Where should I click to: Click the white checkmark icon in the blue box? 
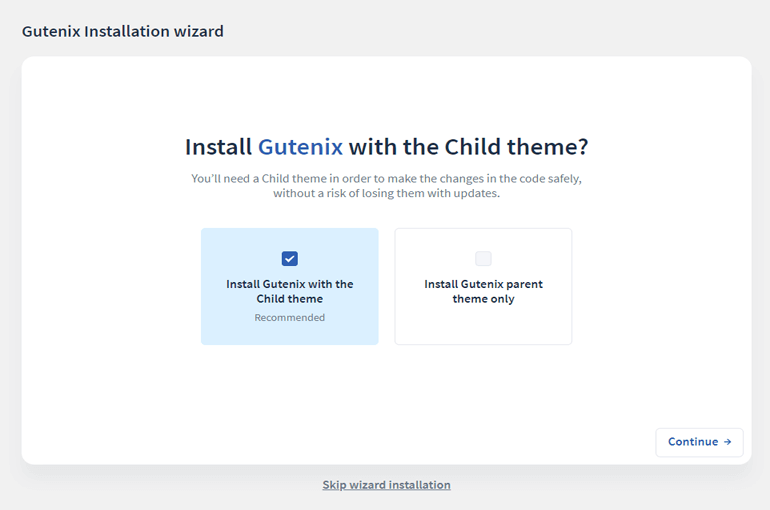tap(290, 259)
